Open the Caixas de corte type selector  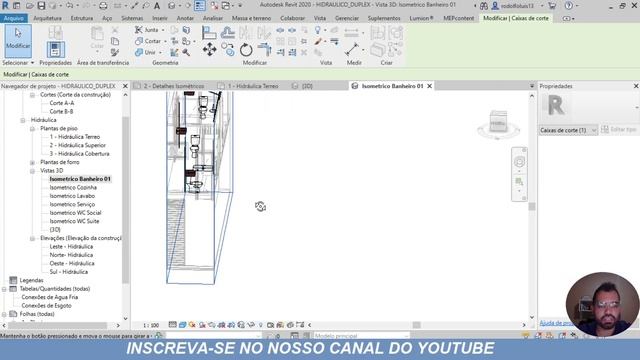pos(568,130)
